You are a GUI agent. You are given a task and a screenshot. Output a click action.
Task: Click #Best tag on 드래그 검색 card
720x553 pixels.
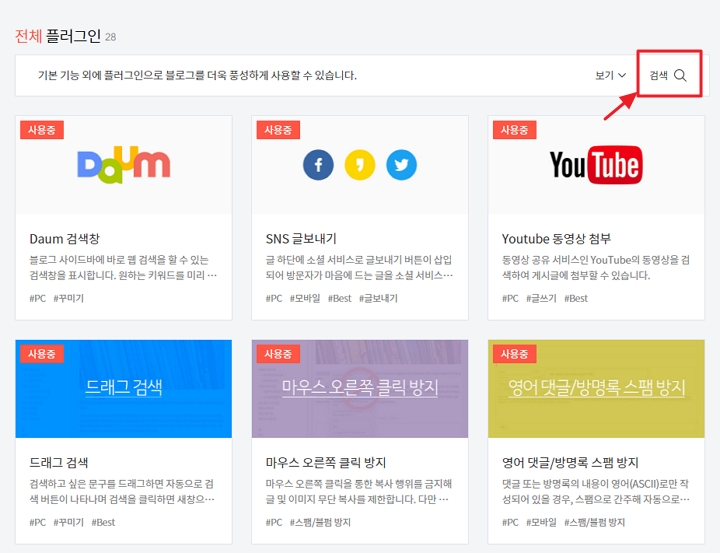(103, 522)
